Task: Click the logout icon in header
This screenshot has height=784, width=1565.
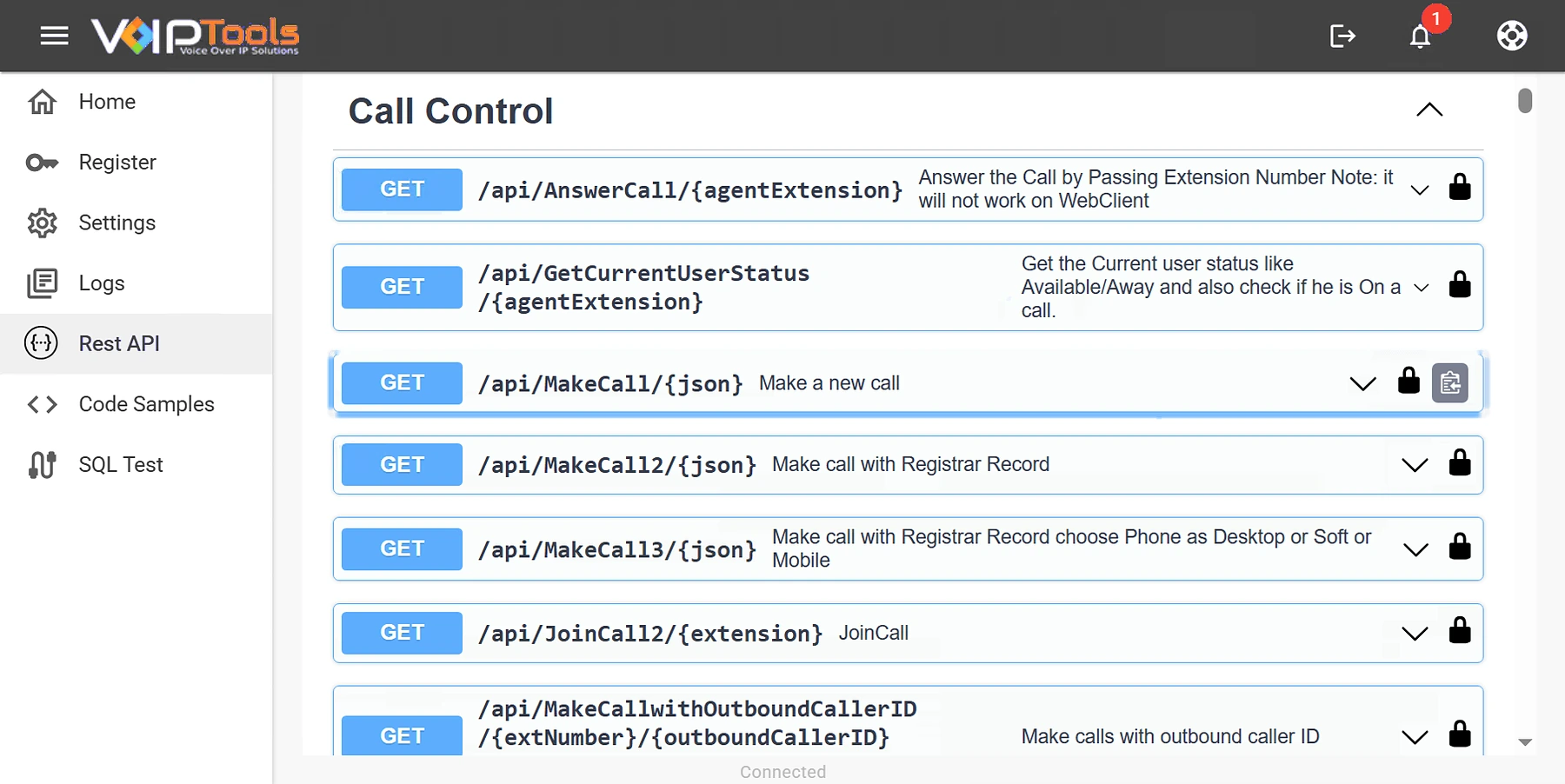Action: point(1342,36)
